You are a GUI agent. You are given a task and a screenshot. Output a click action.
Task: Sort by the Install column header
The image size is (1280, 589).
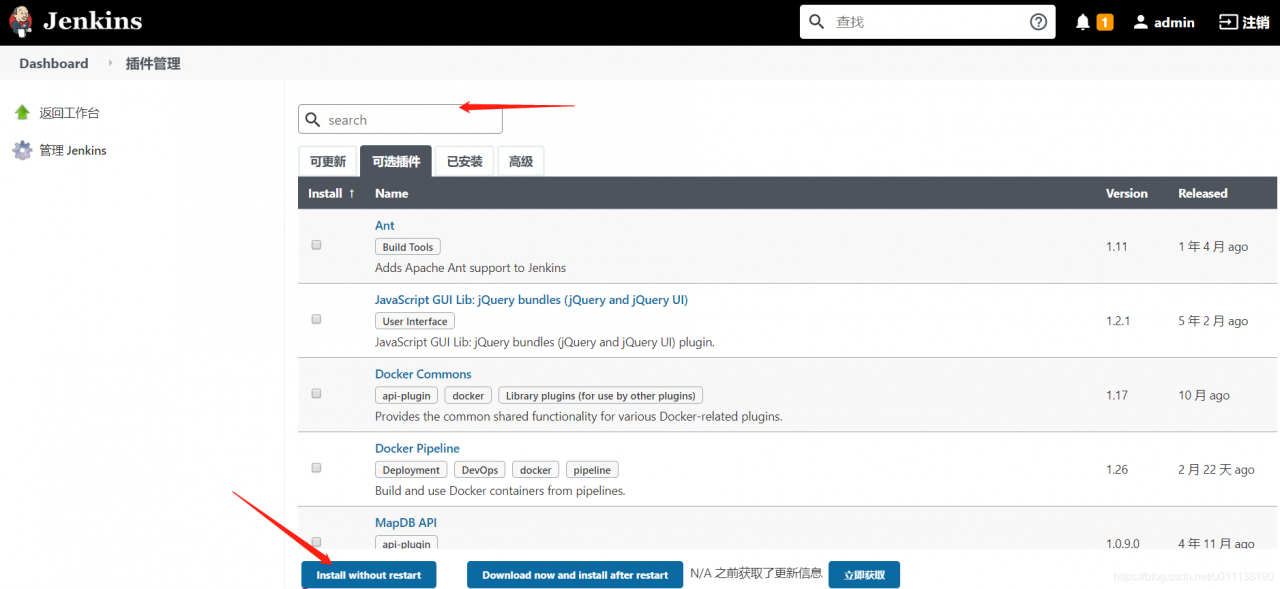click(x=331, y=193)
